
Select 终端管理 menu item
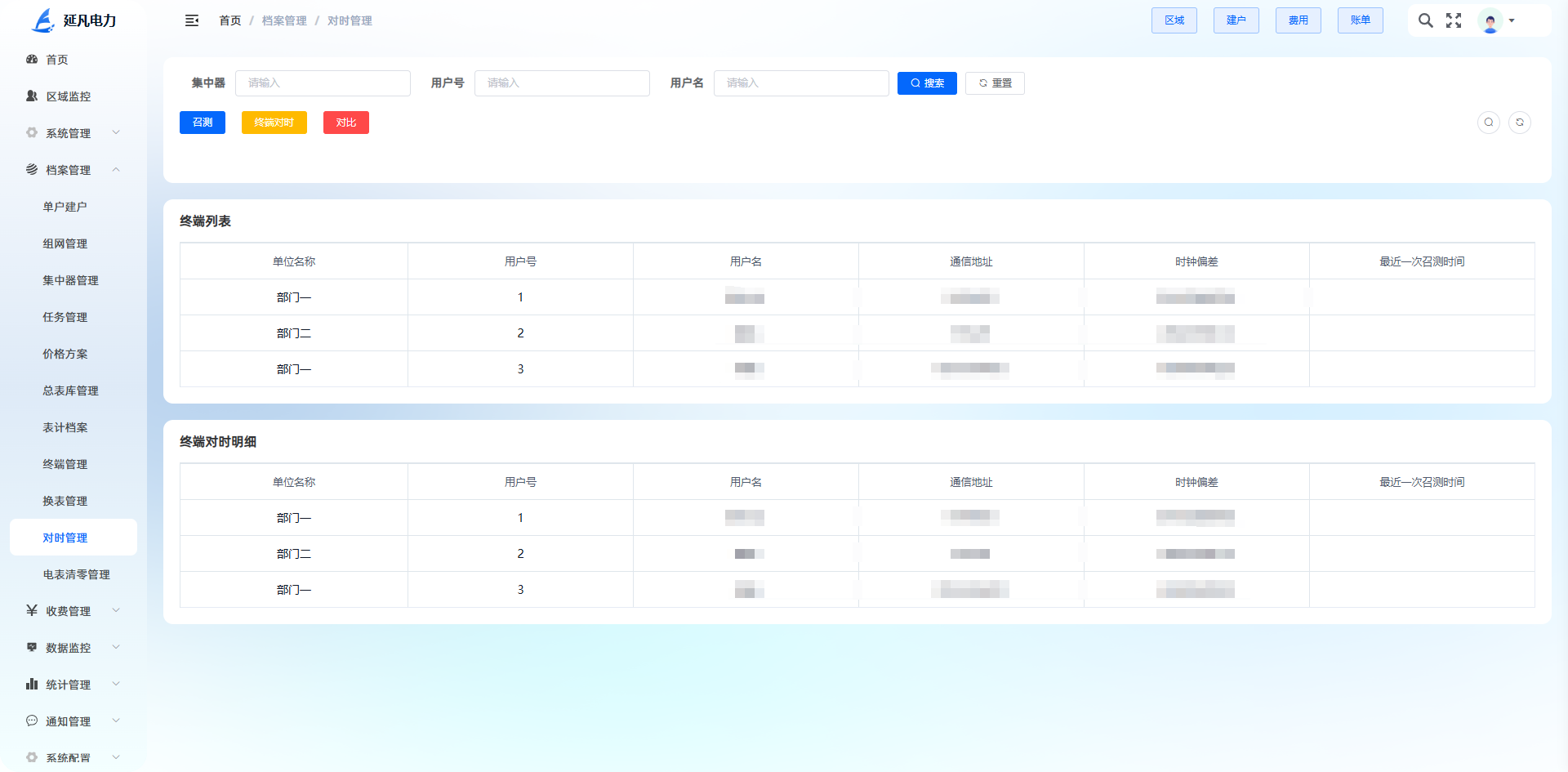65,464
